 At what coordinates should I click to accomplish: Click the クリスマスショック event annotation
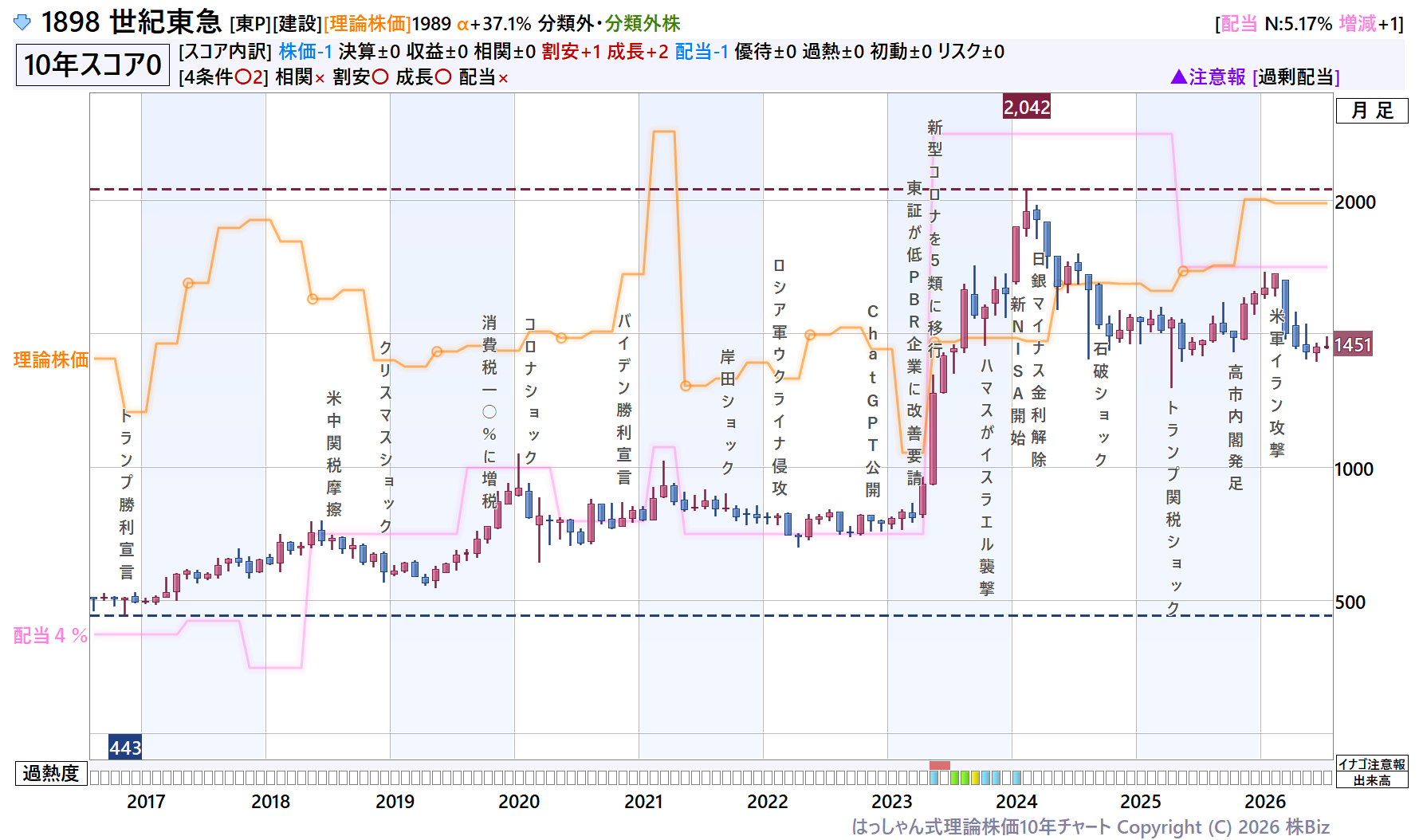(x=386, y=436)
